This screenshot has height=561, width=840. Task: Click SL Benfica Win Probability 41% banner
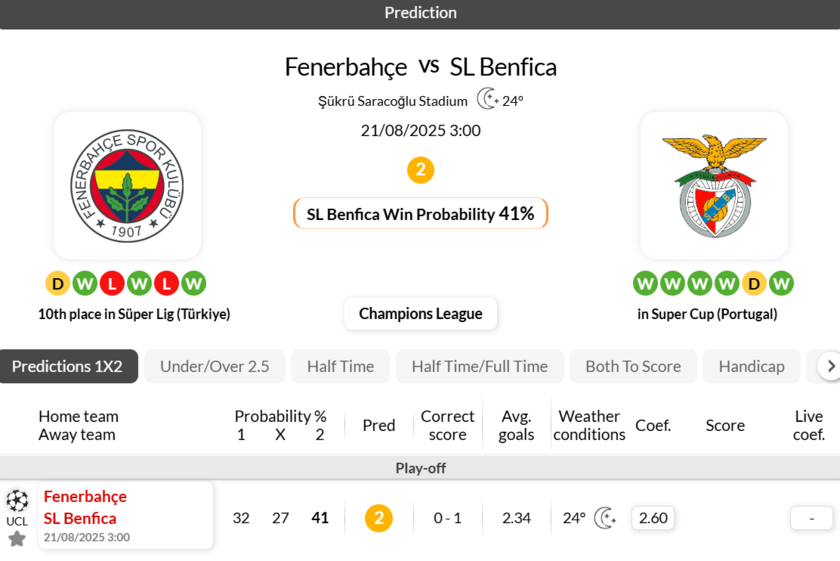(x=420, y=213)
